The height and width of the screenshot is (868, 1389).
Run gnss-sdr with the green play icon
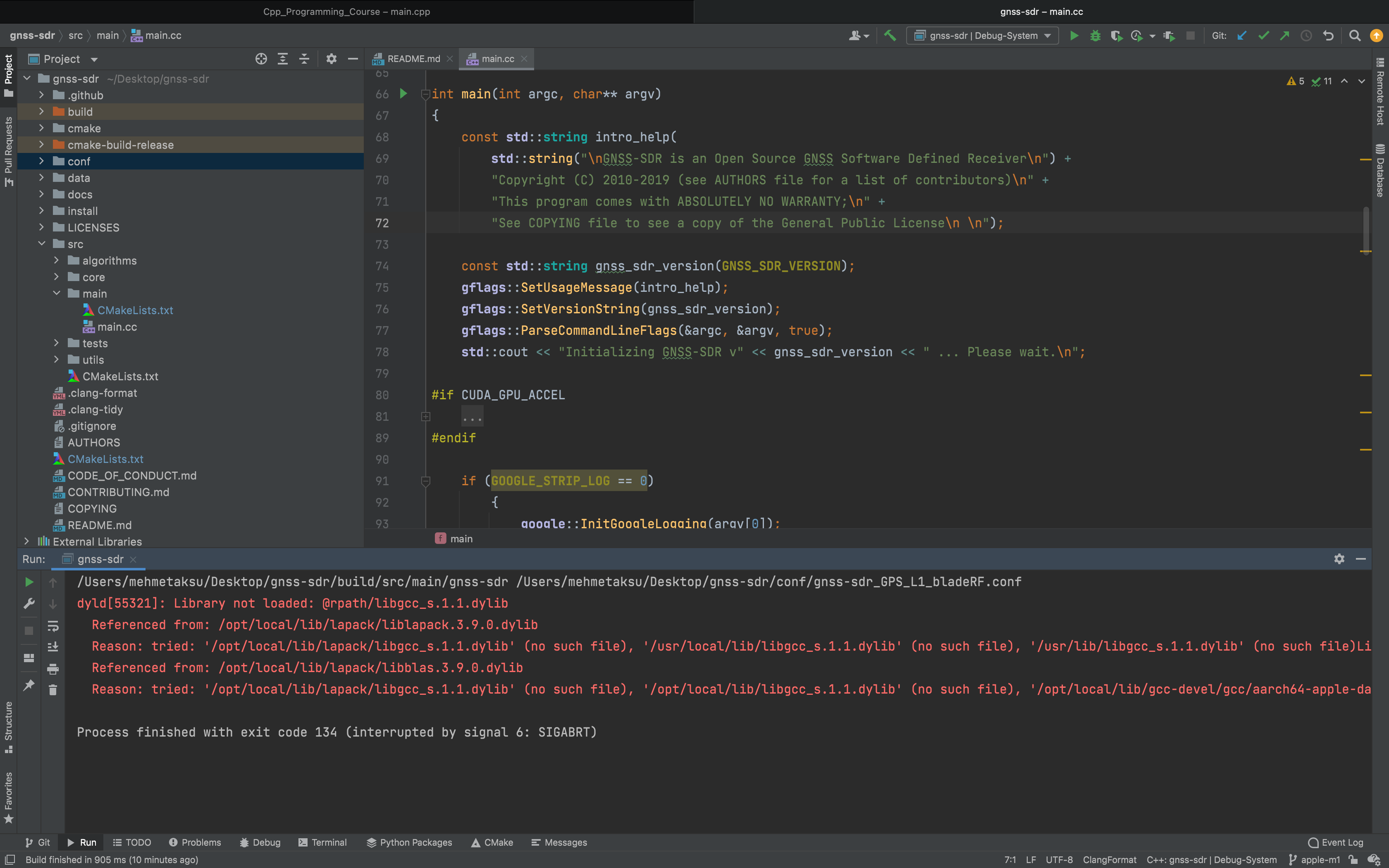pyautogui.click(x=1074, y=36)
